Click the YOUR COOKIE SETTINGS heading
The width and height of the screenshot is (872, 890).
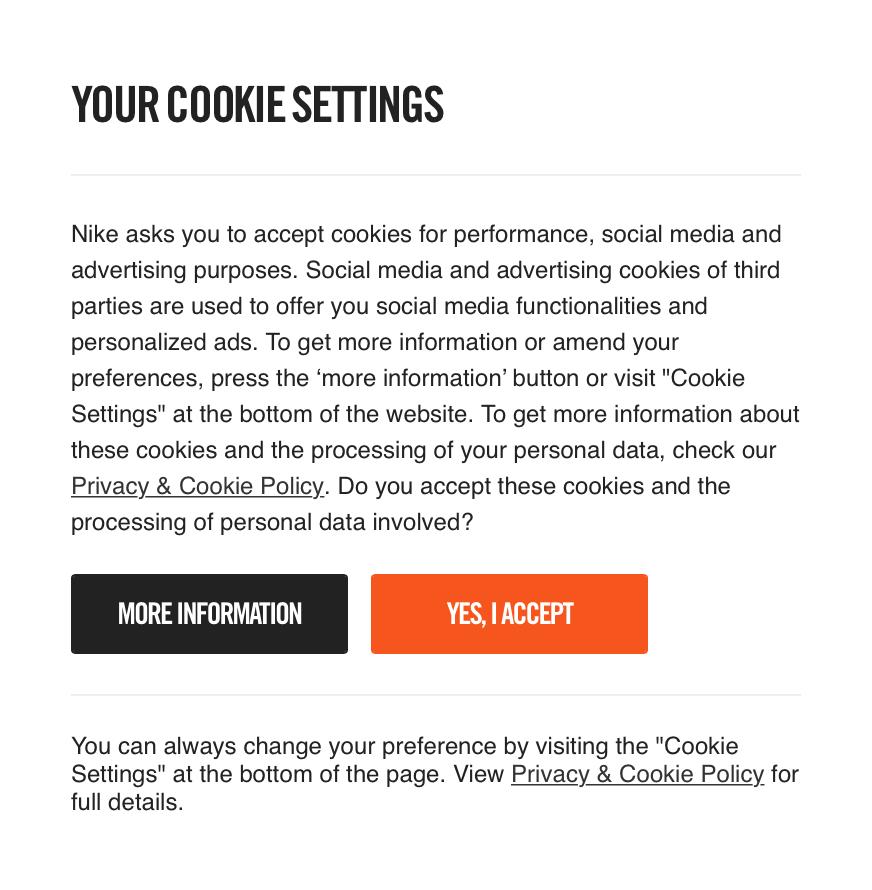coord(257,105)
